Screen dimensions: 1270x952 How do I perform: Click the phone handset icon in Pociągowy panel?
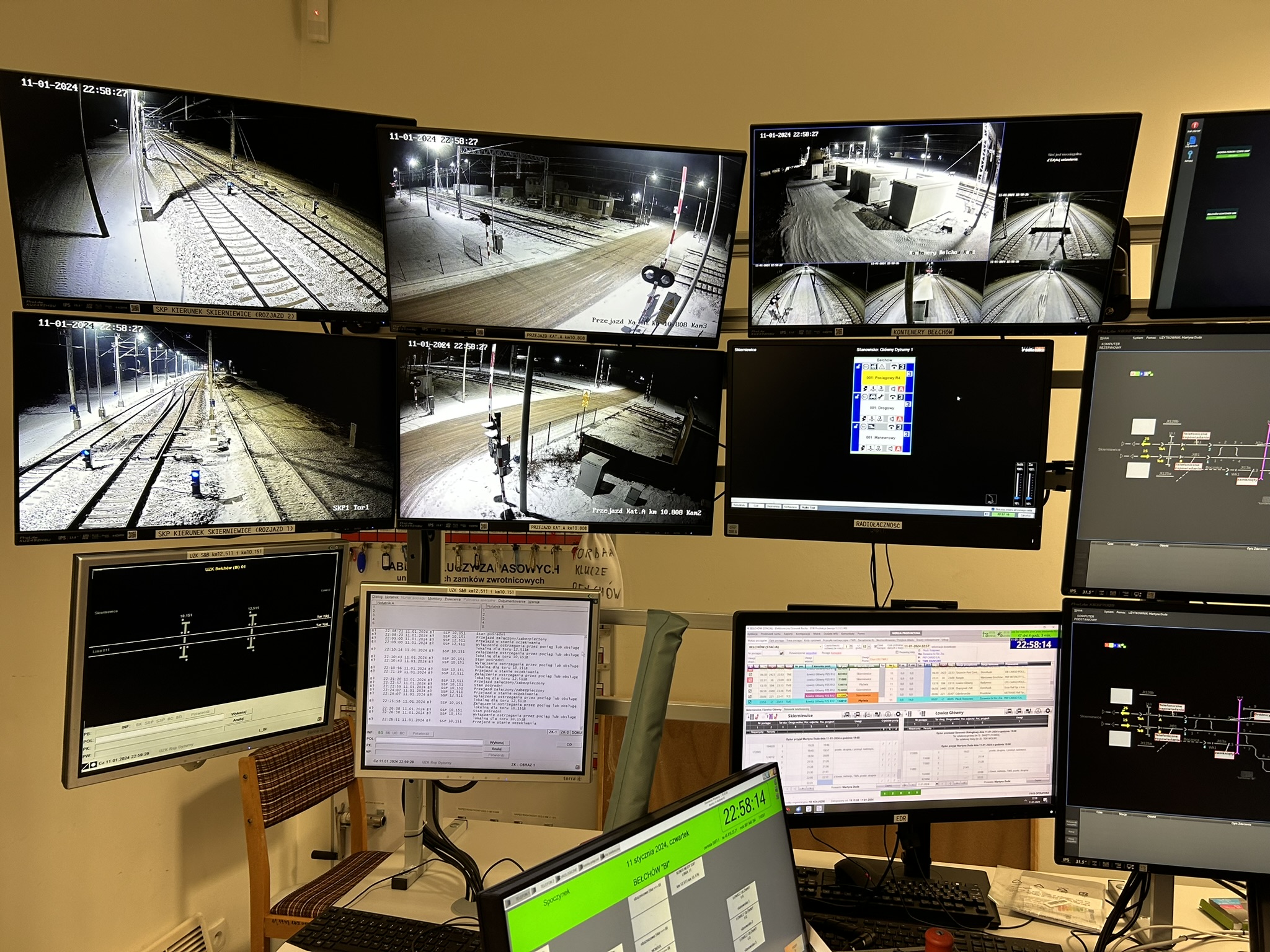(x=894, y=367)
